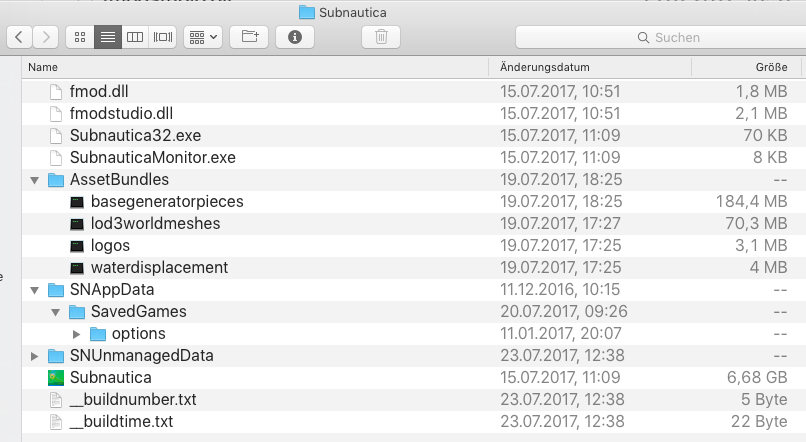This screenshot has height=442, width=806.
Task: Select the __buildtime.txt file name
Action: 121,422
